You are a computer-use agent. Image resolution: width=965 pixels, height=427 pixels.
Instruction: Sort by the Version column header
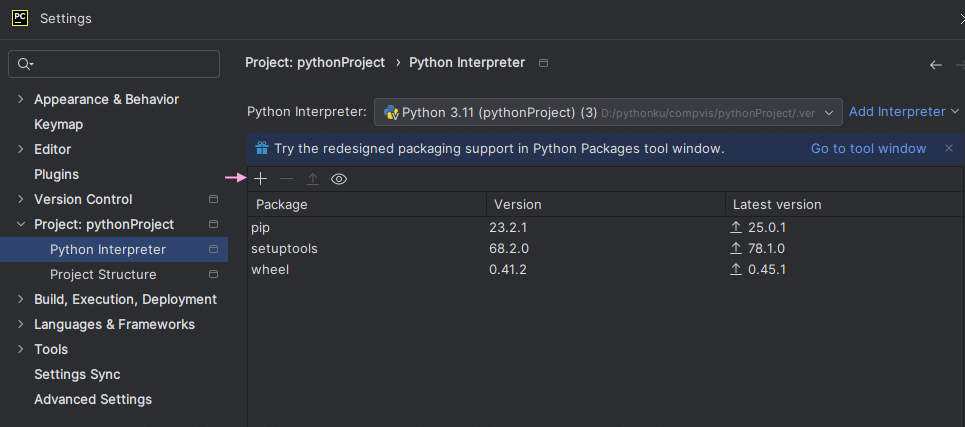click(x=606, y=204)
